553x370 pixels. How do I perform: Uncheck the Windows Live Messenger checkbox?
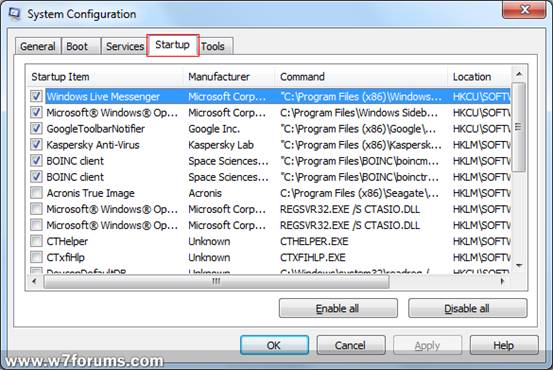click(x=36, y=96)
